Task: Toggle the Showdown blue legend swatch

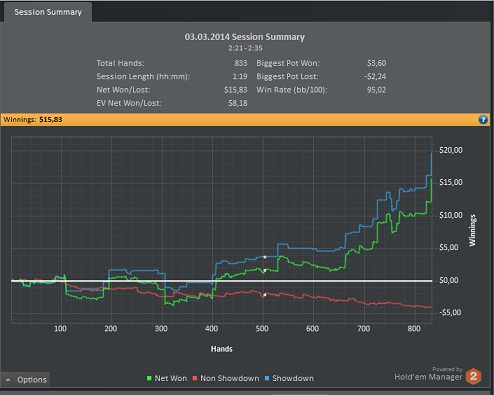Action: [267, 378]
